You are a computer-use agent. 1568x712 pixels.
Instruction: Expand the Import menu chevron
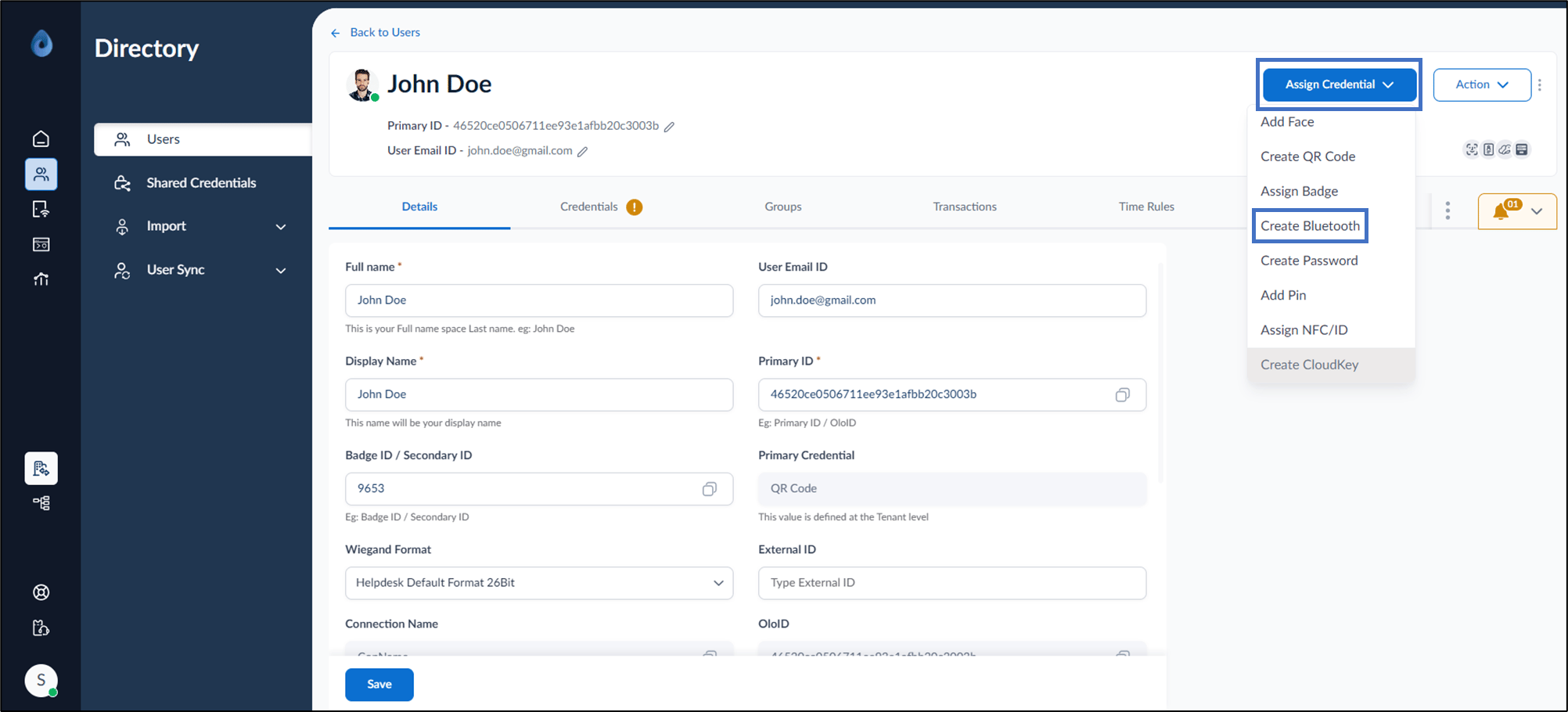coord(281,227)
